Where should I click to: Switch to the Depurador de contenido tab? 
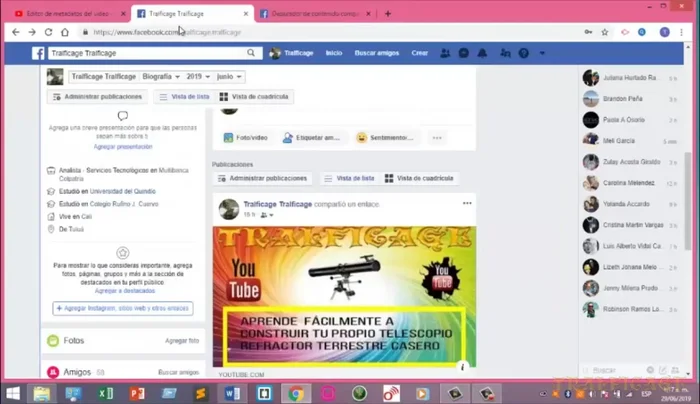tap(315, 14)
